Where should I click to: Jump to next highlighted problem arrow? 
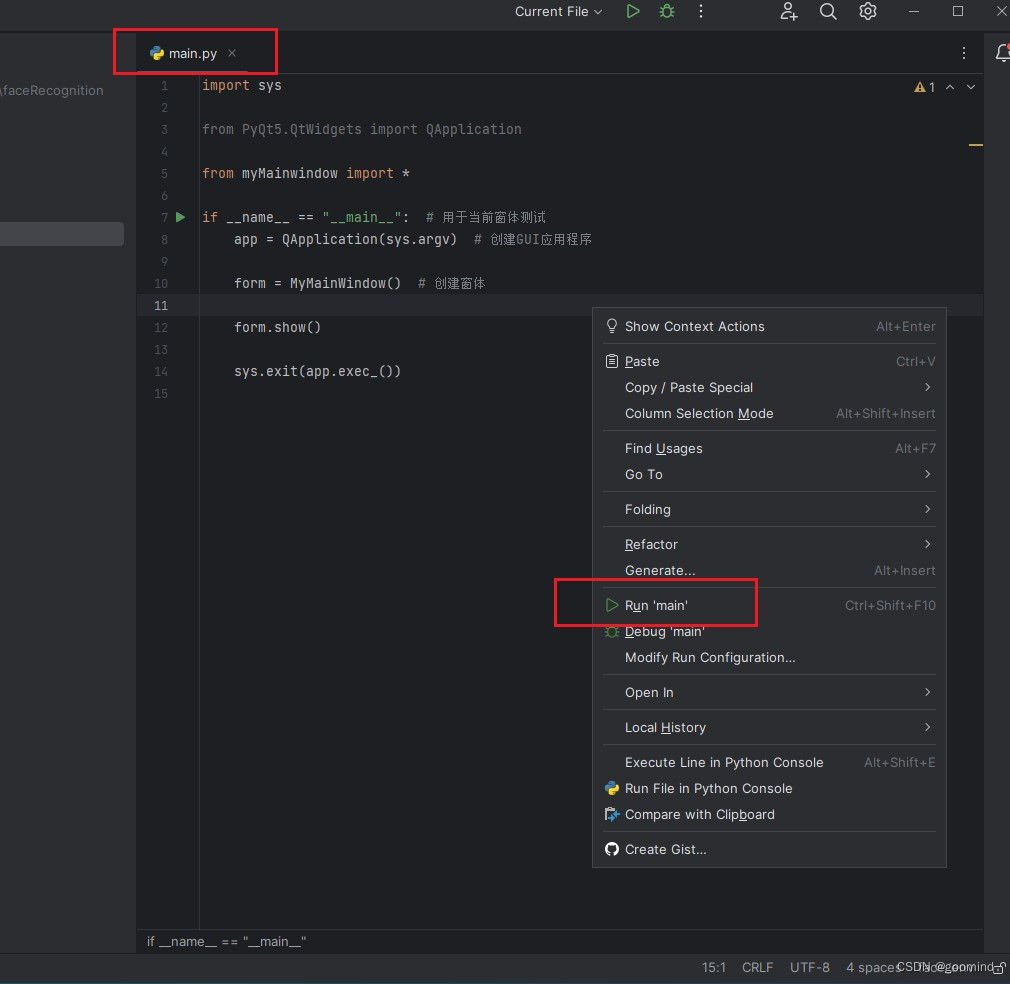971,87
